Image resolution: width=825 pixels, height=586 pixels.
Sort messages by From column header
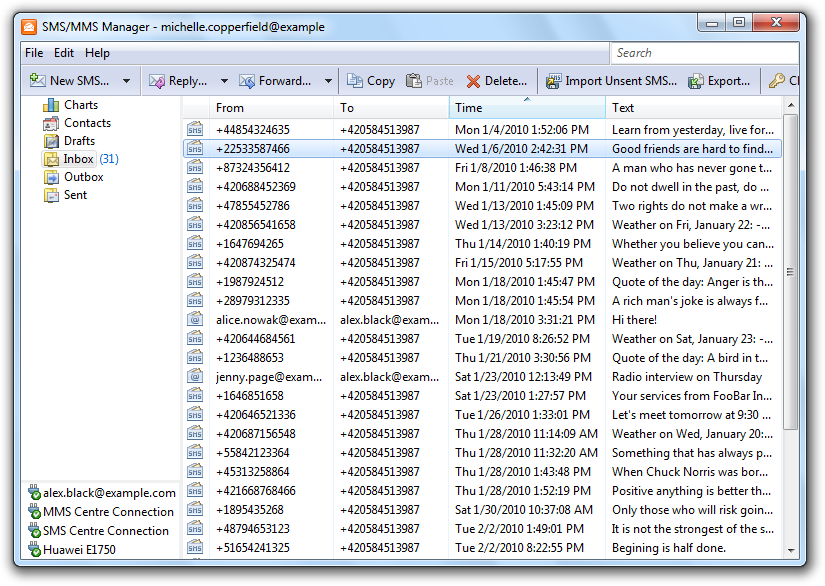tap(271, 108)
